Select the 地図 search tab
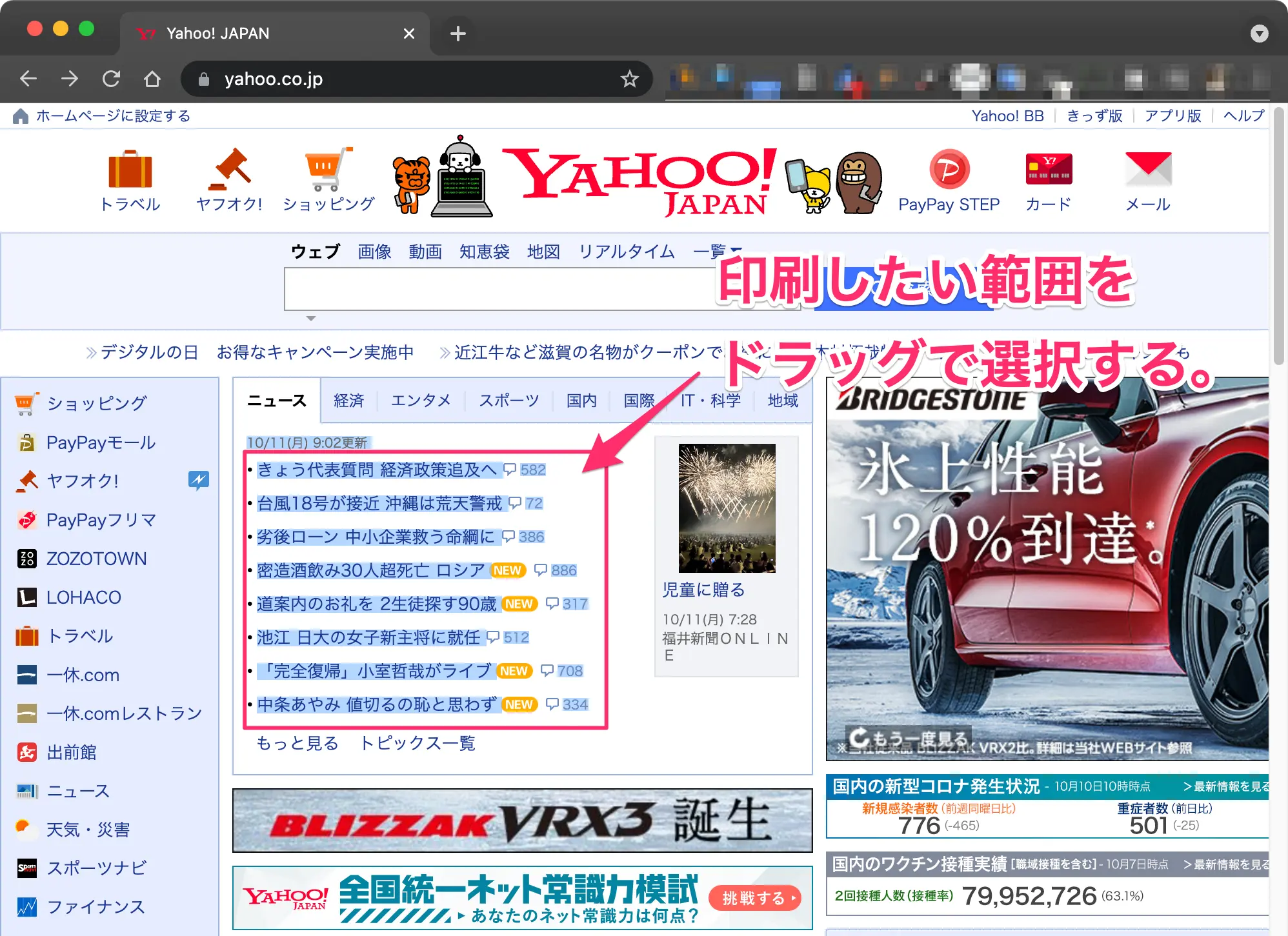This screenshot has height=936, width=1288. [x=543, y=252]
